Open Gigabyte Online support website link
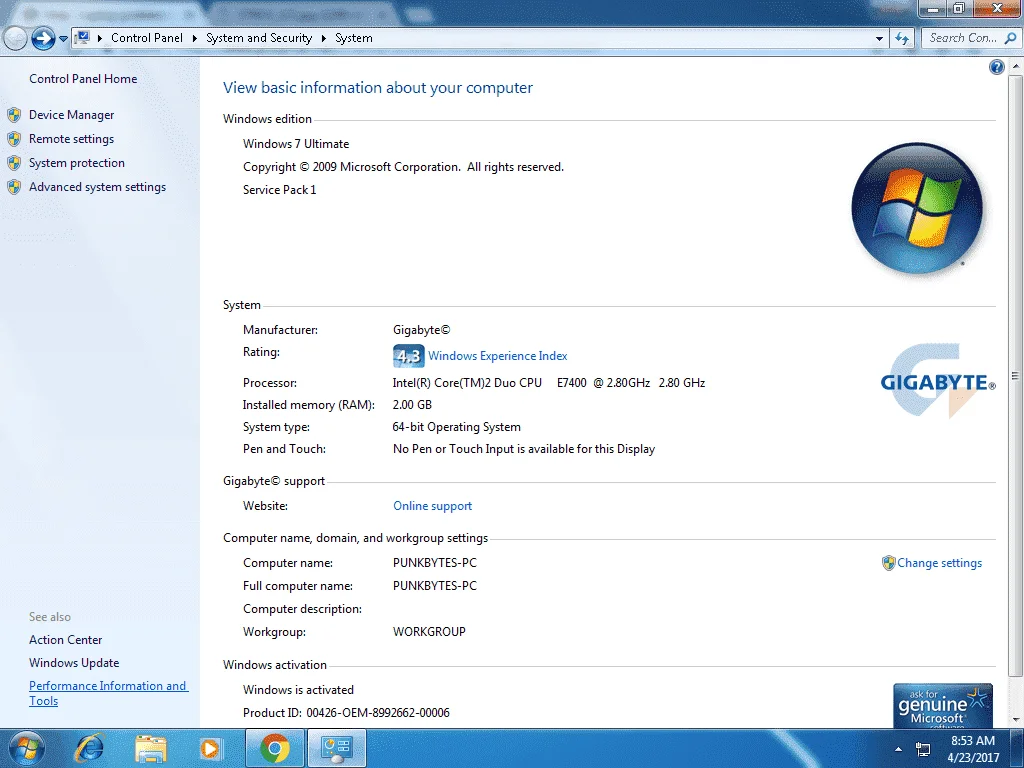 click(x=432, y=506)
